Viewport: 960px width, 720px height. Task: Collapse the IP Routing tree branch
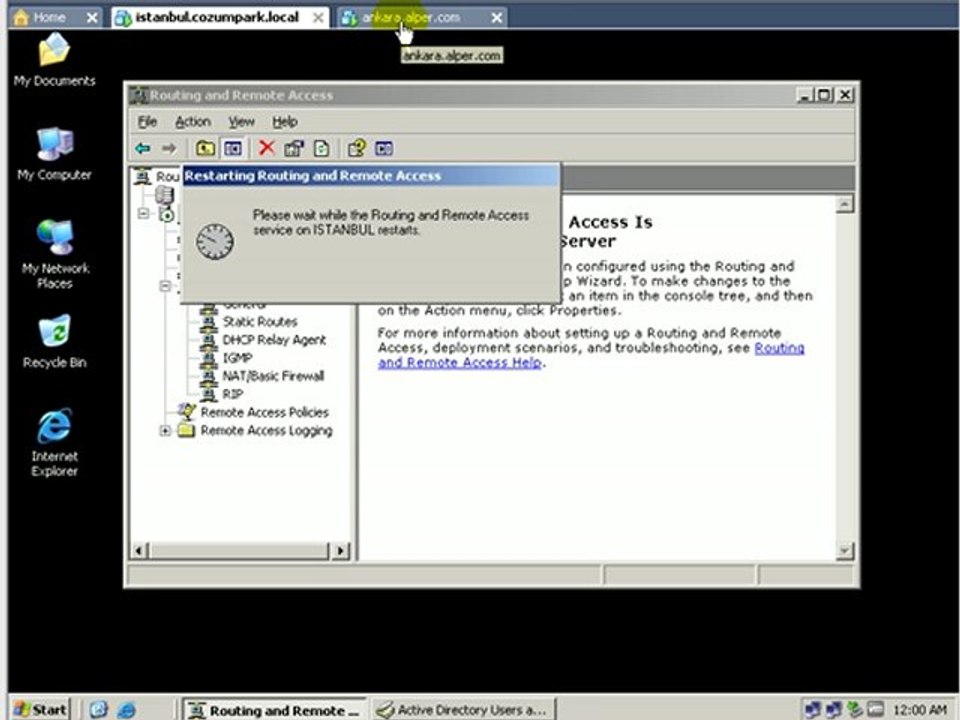(x=166, y=286)
